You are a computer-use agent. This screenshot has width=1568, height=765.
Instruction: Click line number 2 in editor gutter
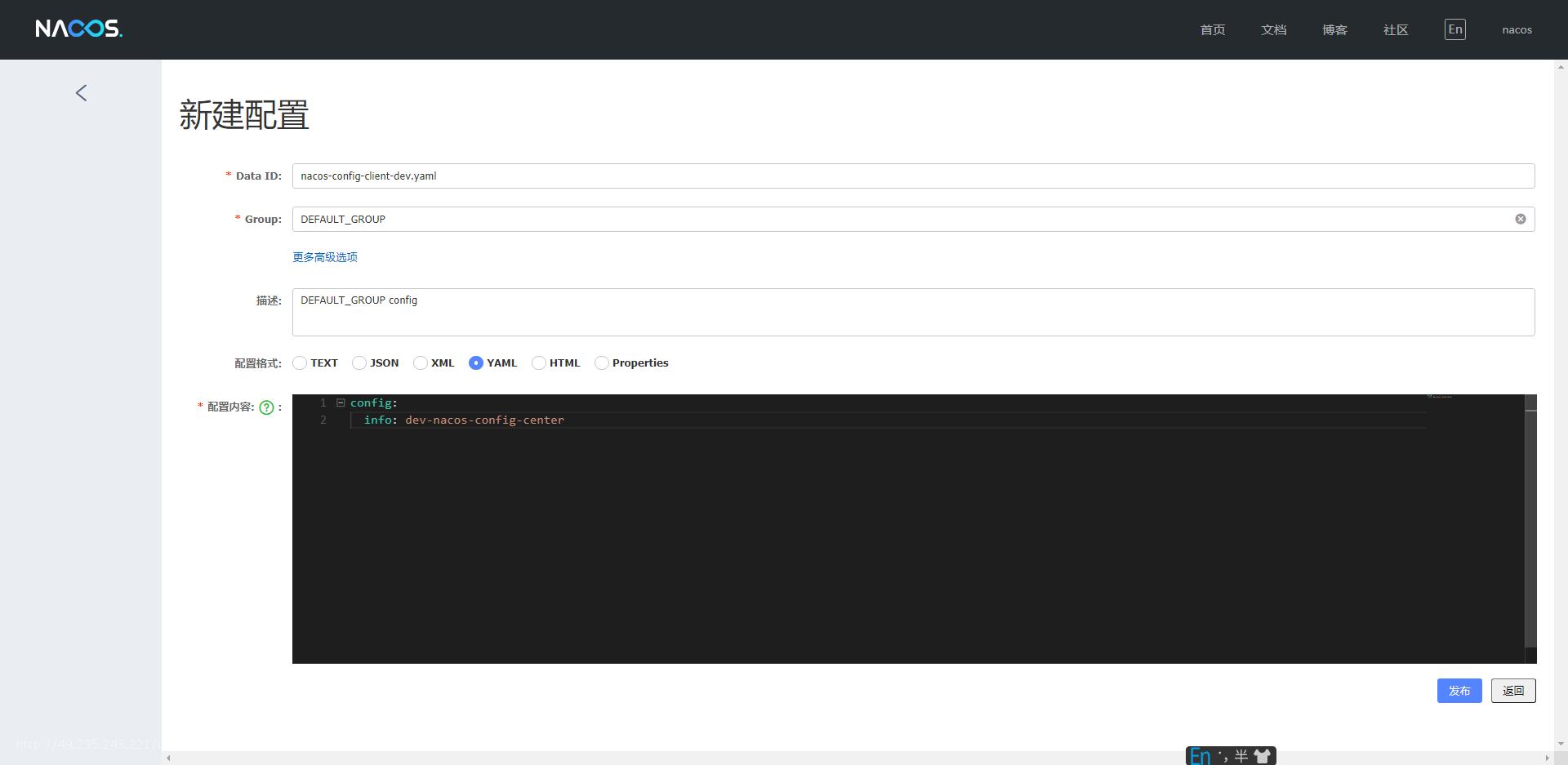click(x=323, y=420)
